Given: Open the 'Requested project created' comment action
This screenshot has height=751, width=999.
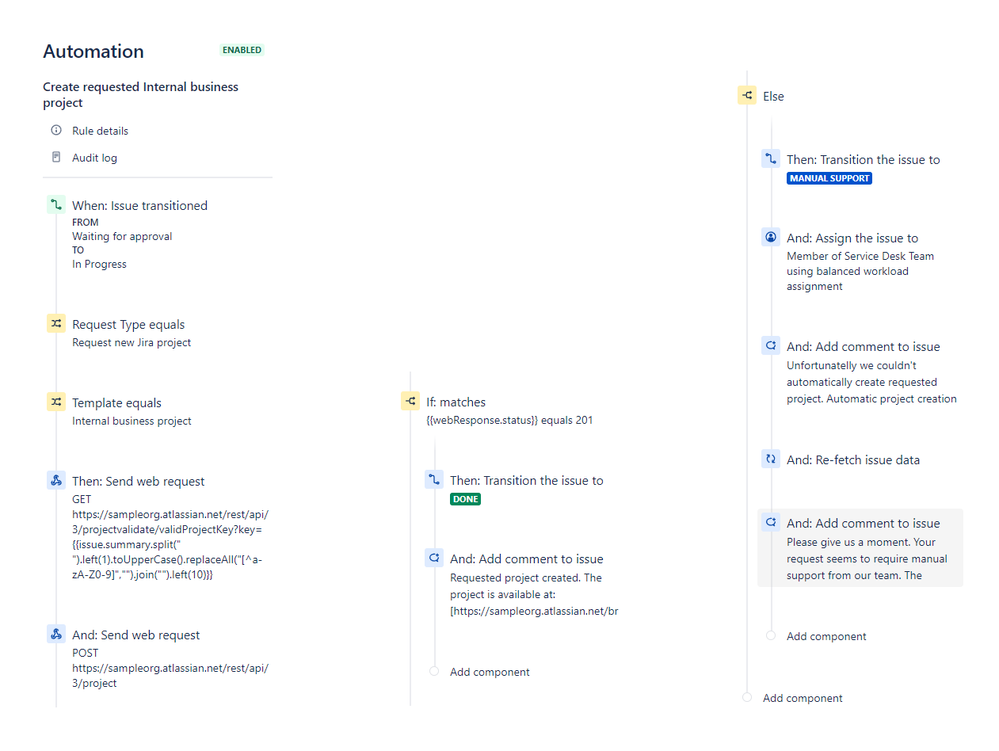Looking at the screenshot, I should (x=526, y=559).
